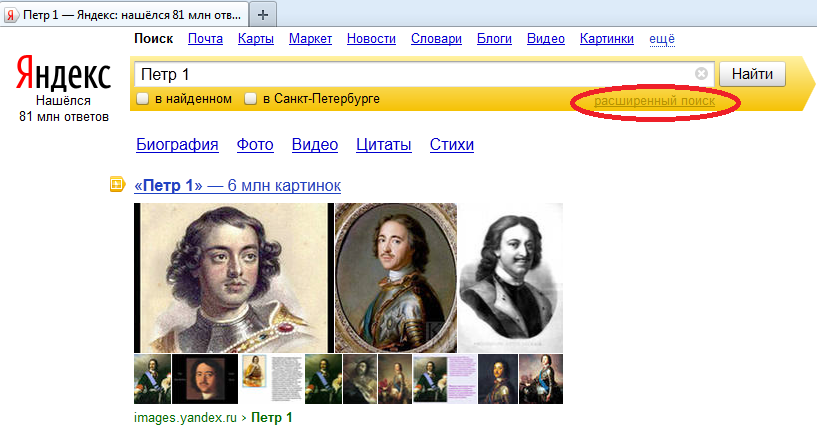This screenshot has height=427, width=817.
Task: Click the 'Петр 1' breadcrumb after images.yandex.ru
Action: coord(271,418)
